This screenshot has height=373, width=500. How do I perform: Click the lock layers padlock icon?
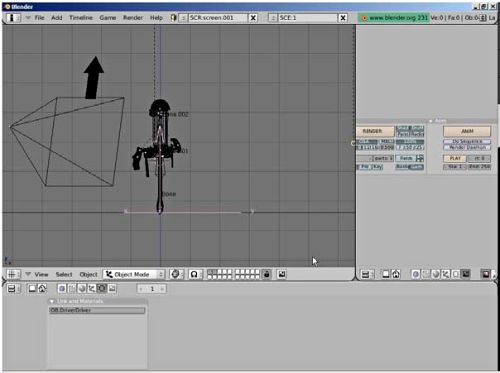click(x=266, y=274)
